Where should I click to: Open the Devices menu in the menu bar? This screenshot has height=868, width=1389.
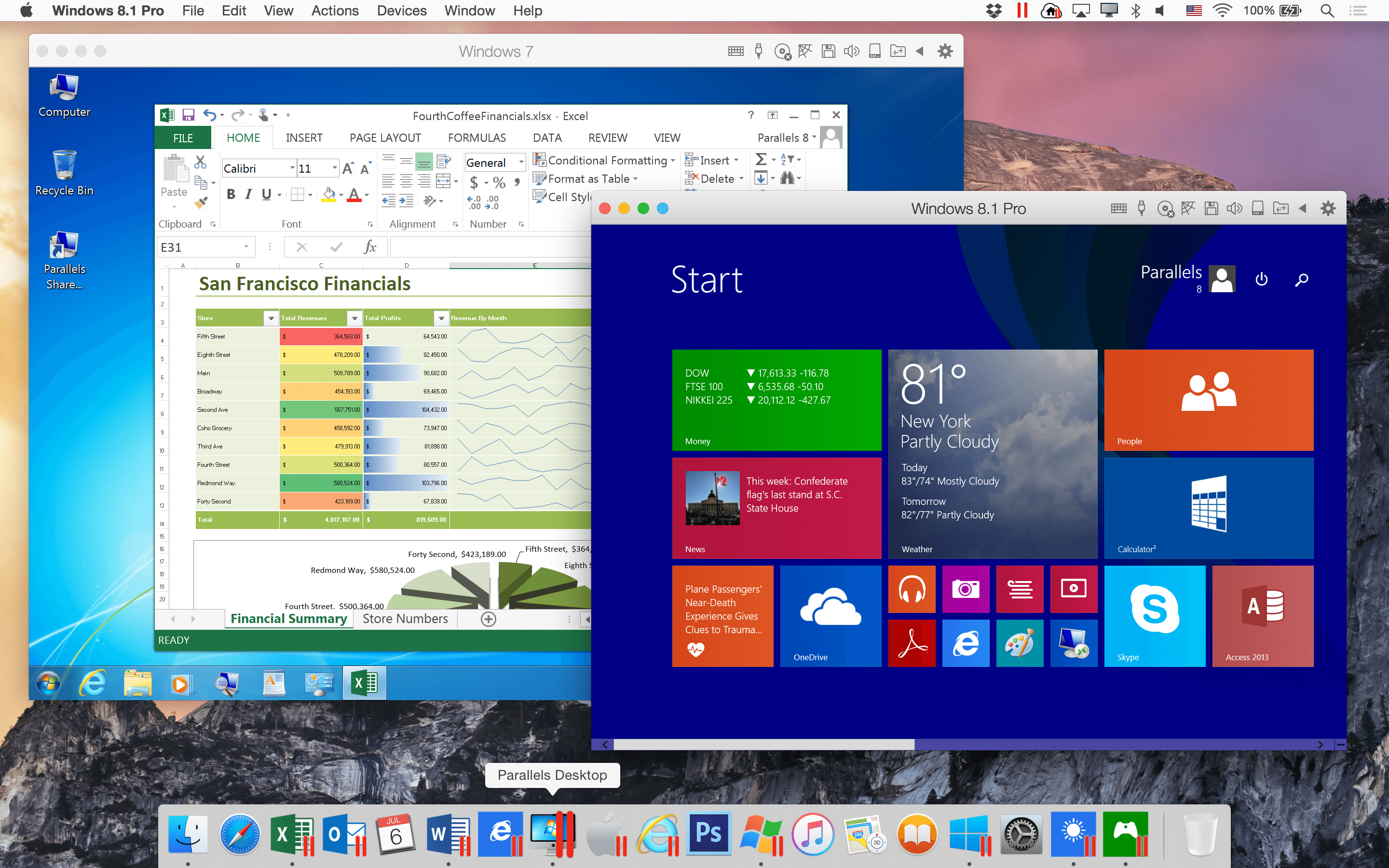[x=401, y=10]
